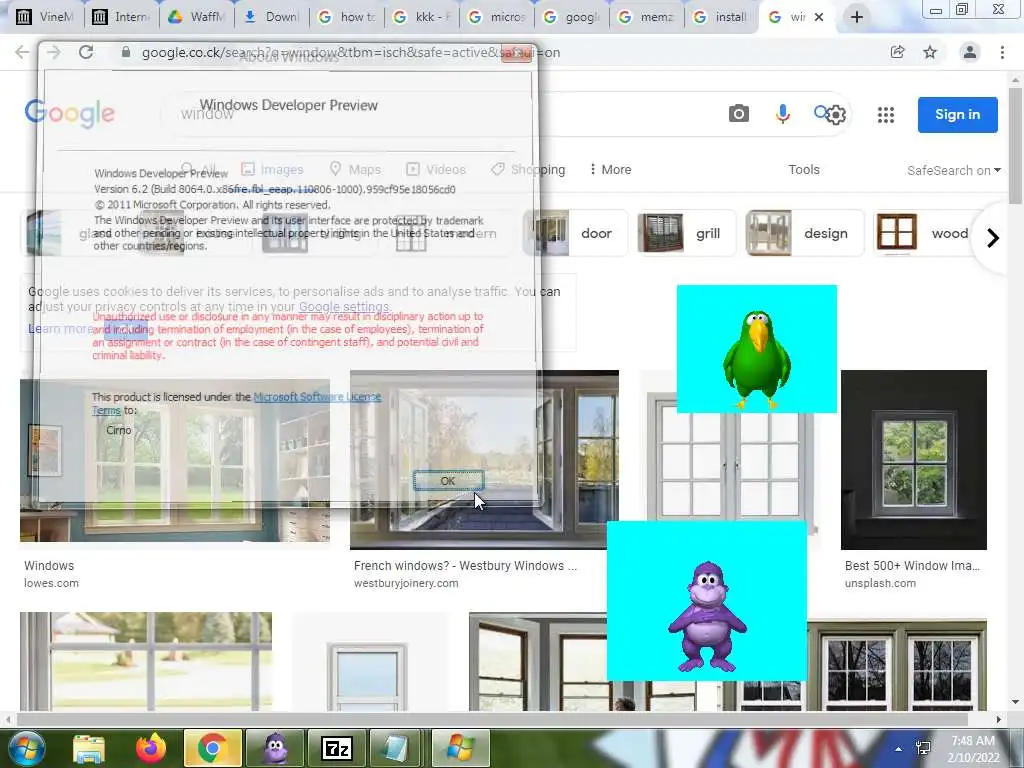
Task: Open the Google apps grid
Action: click(x=886, y=115)
